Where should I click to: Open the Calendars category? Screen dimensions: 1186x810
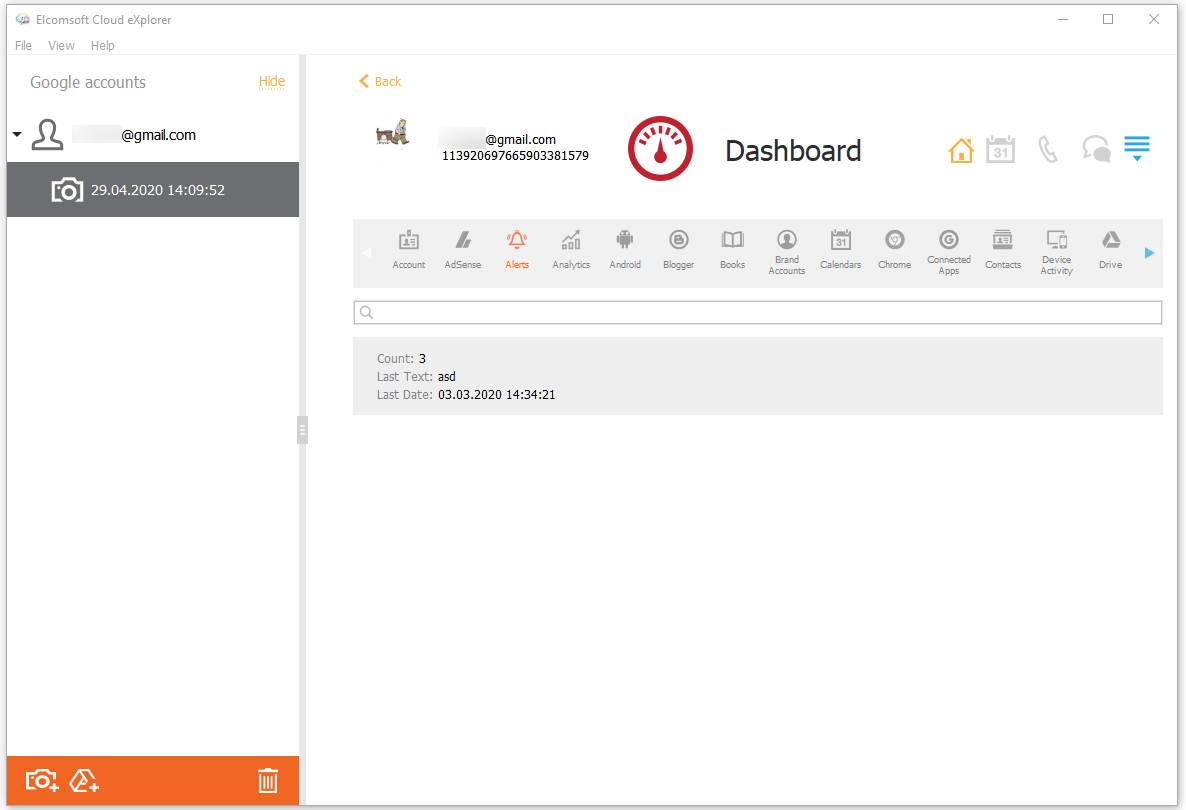[x=840, y=250]
